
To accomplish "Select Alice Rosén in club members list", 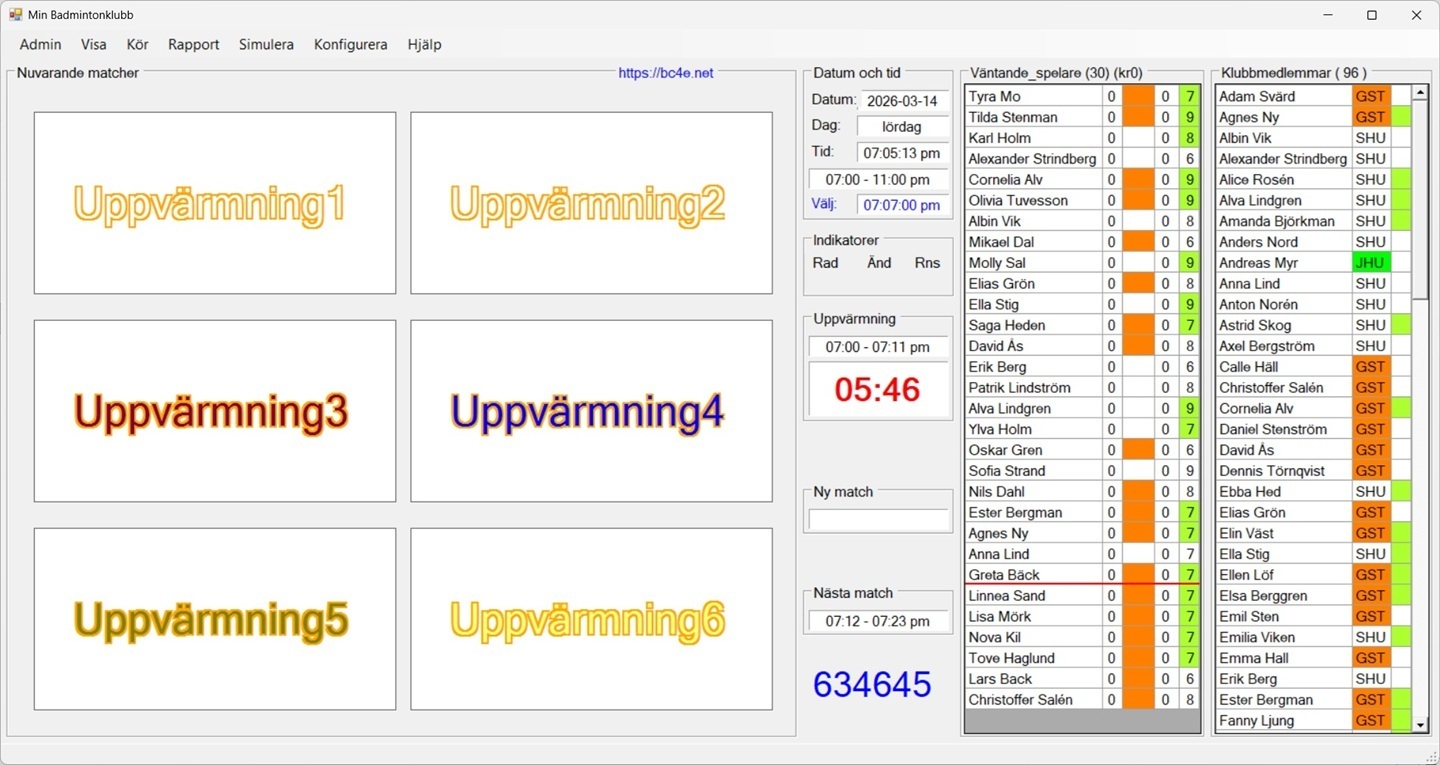I will (1283, 180).
